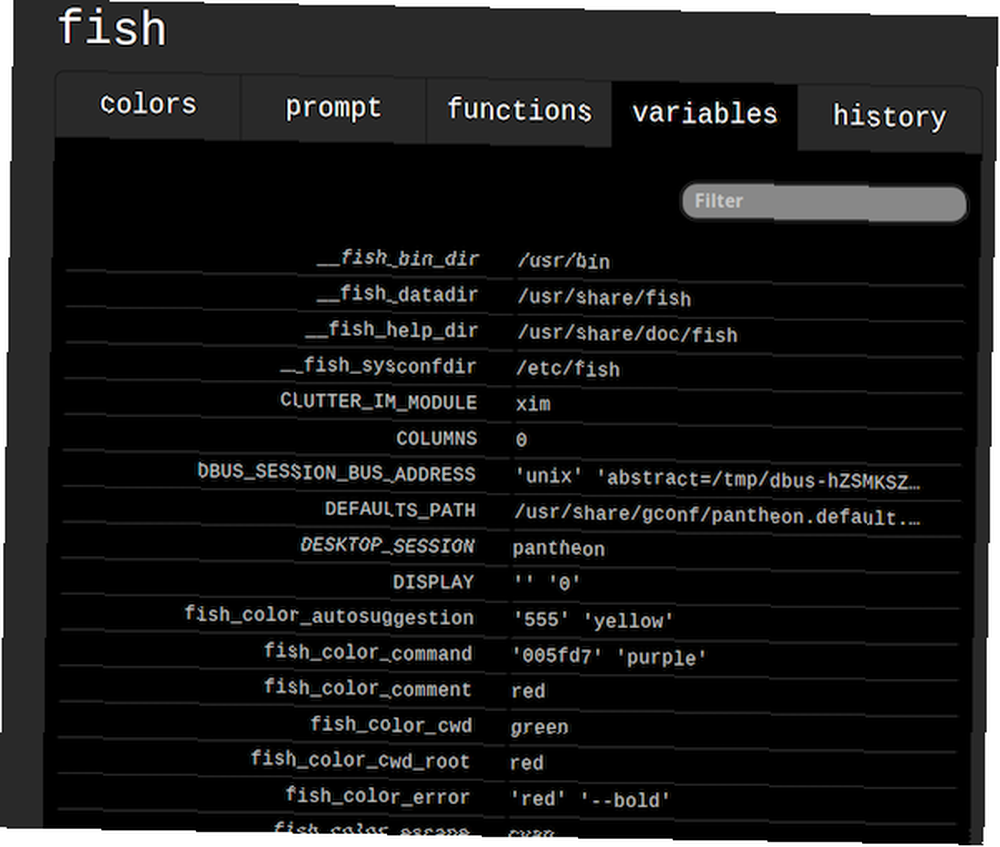
Task: Click the DISPLAY value '' '0'
Action: (547, 583)
